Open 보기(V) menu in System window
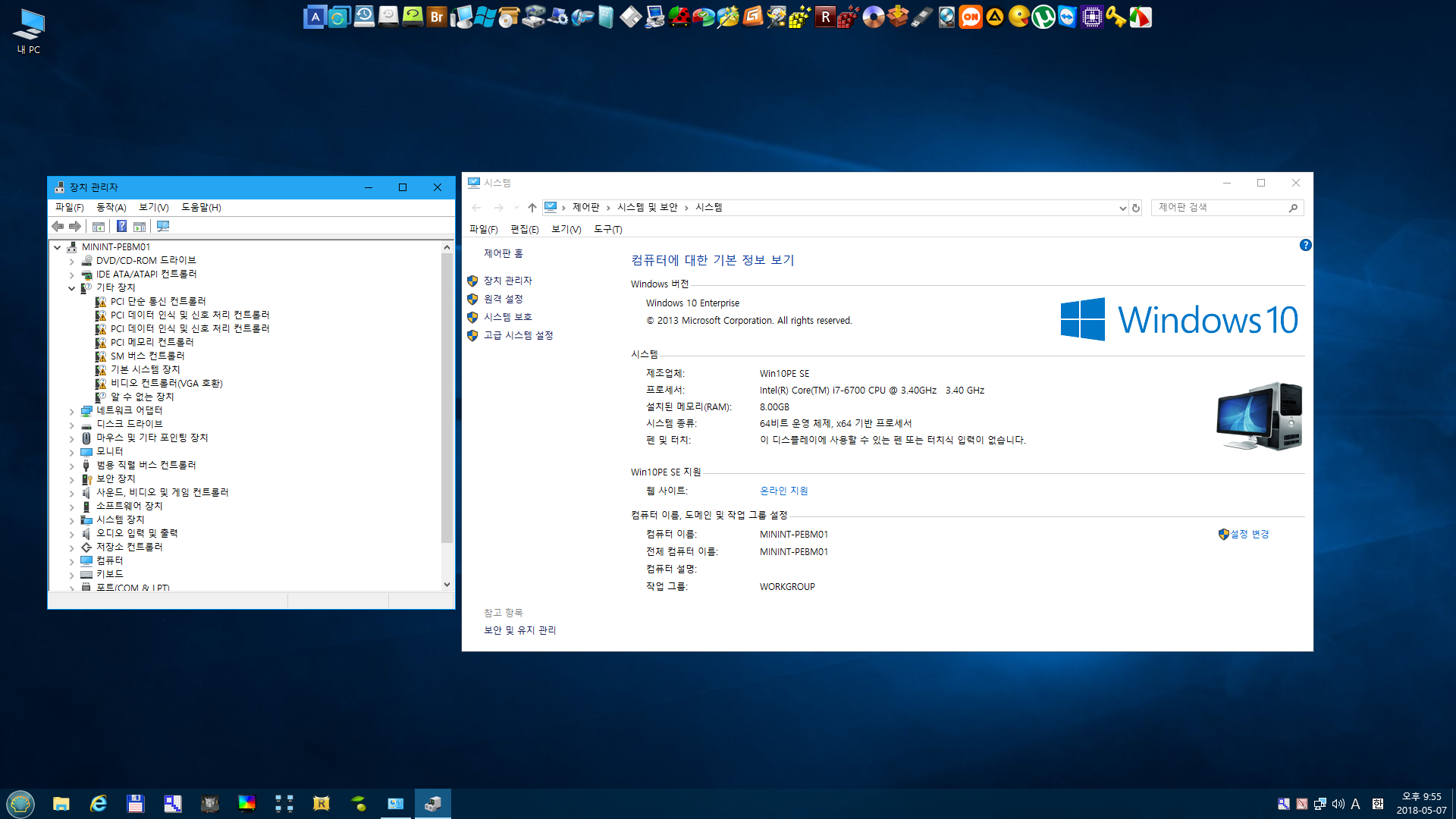1456x819 pixels. (566, 229)
